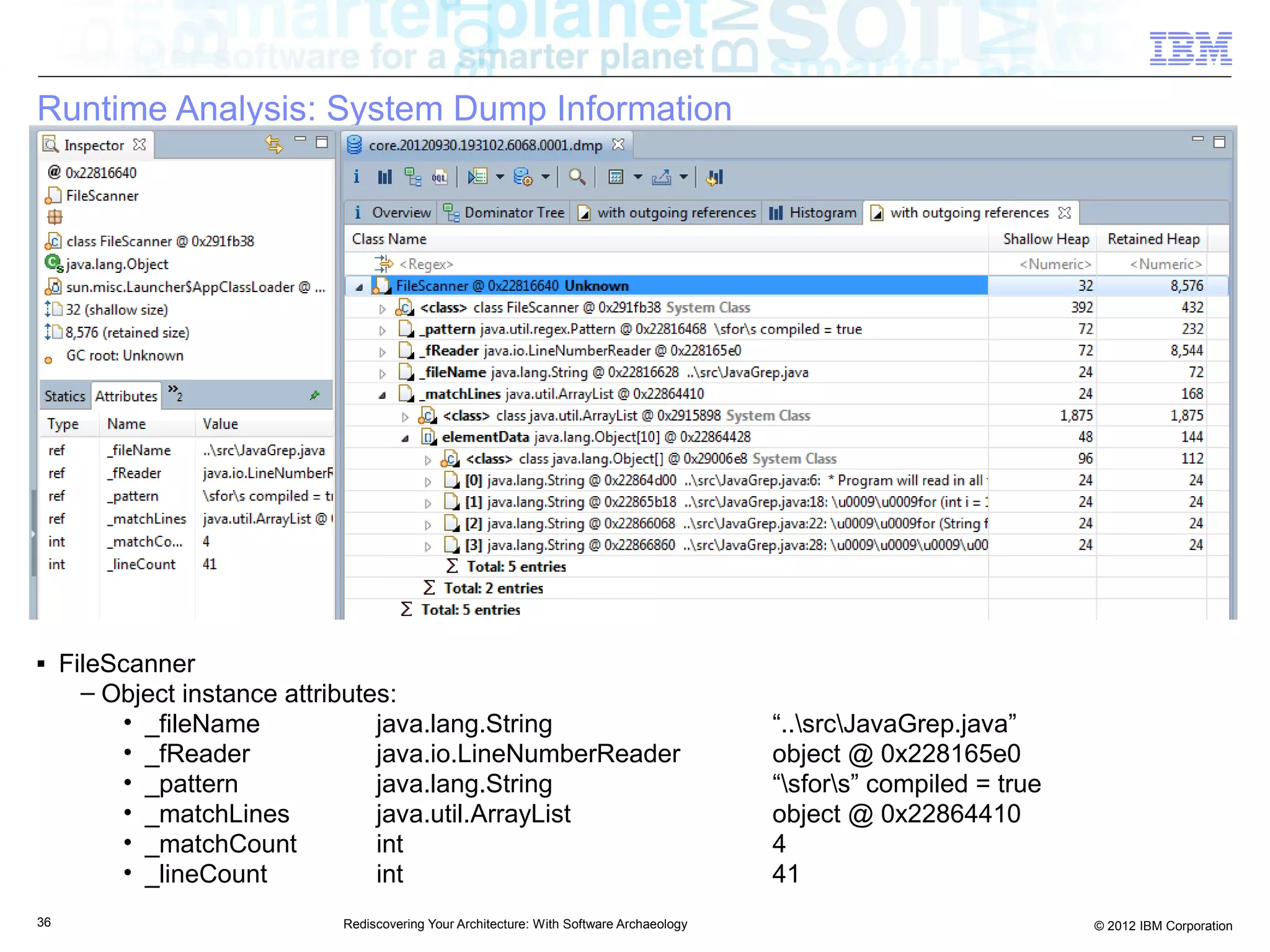Expand the [0] java.lang.String entry
The width and height of the screenshot is (1270, 952).
coord(428,481)
